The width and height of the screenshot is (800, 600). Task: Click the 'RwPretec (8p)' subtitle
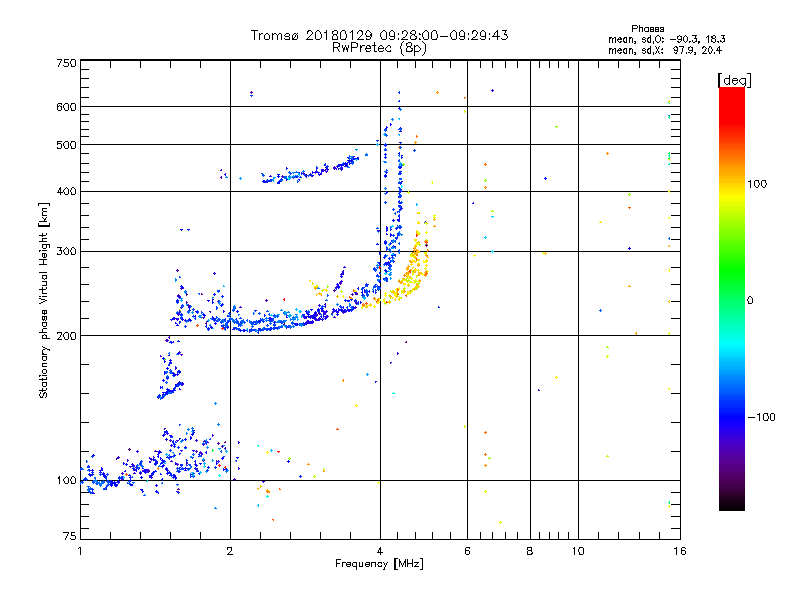380,48
